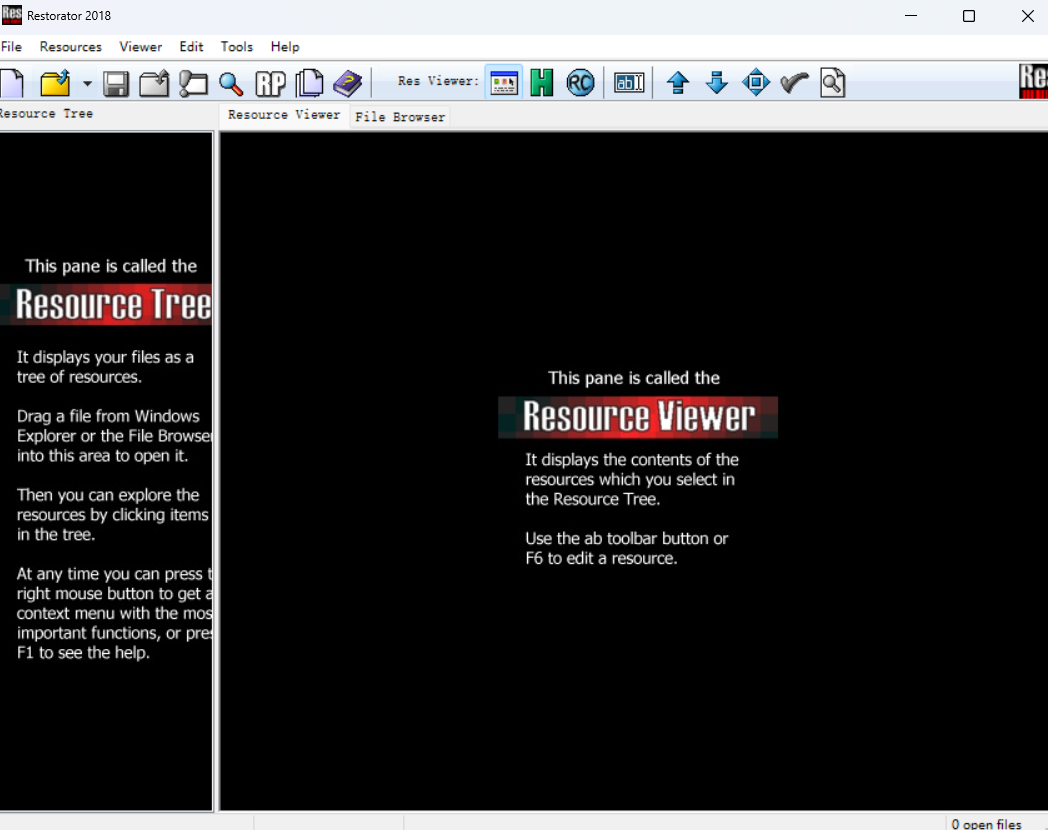
Task: Click the gray checkmark commit icon
Action: [795, 83]
